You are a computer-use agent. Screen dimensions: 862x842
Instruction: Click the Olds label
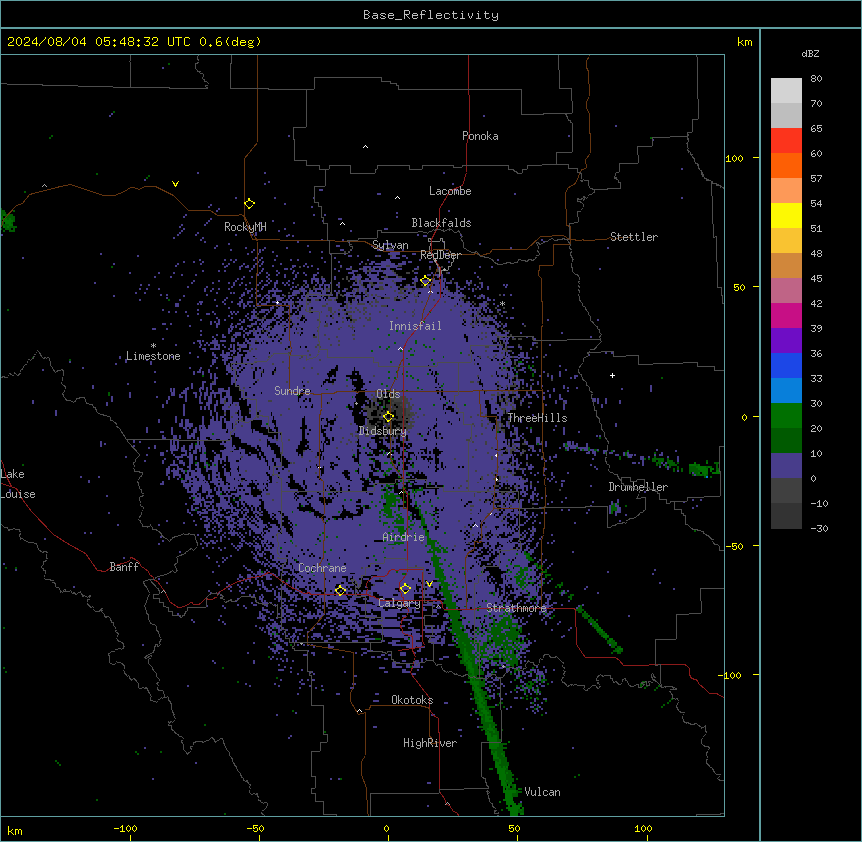coord(388,394)
